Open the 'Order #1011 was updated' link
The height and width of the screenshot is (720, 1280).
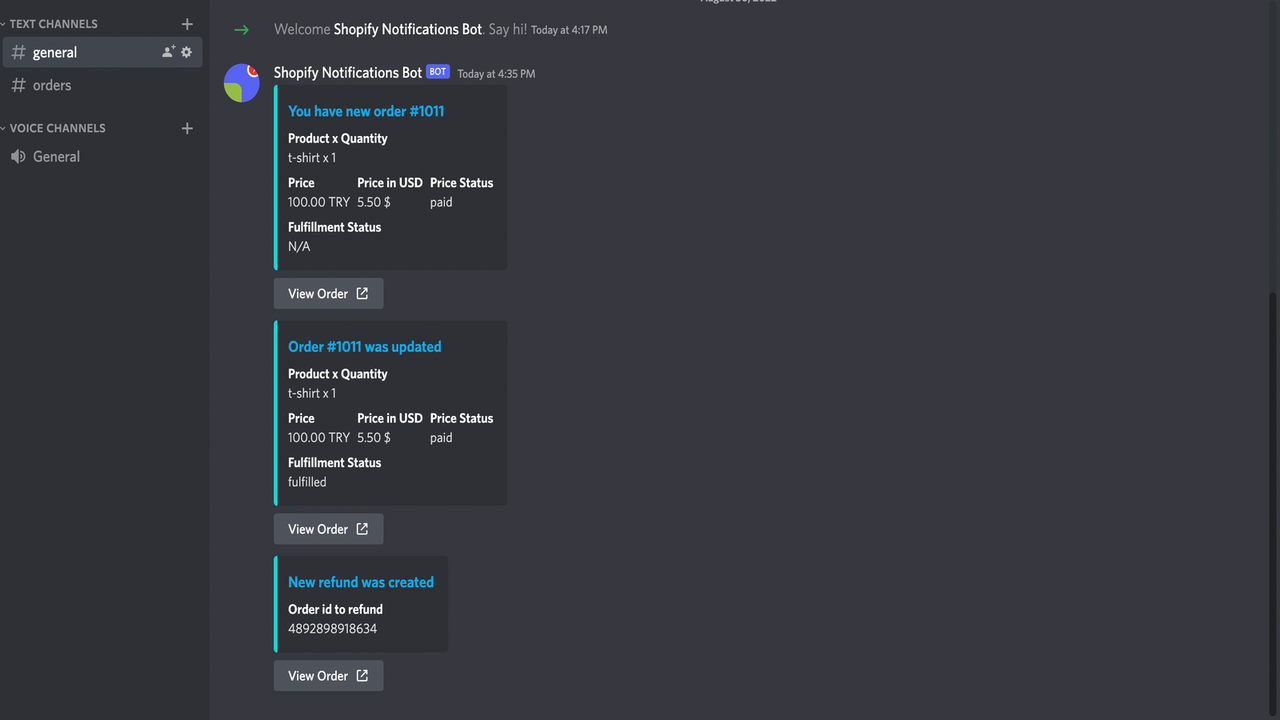pyautogui.click(x=364, y=346)
